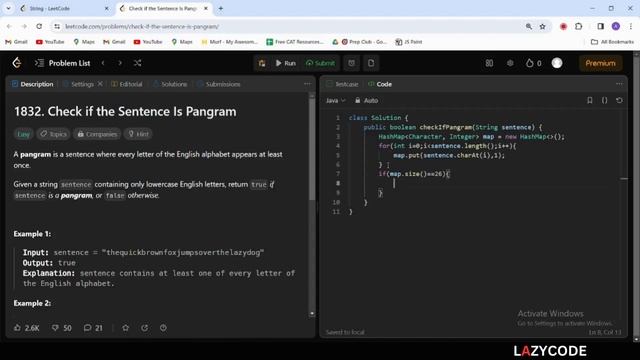The image size is (640, 360).
Task: Click the LeetCode logo icon
Action: coord(17,63)
